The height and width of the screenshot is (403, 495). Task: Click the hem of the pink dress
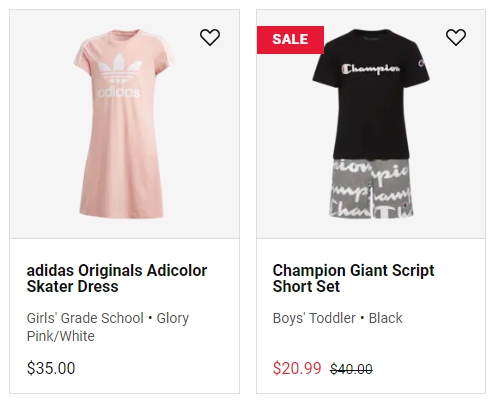(122, 213)
